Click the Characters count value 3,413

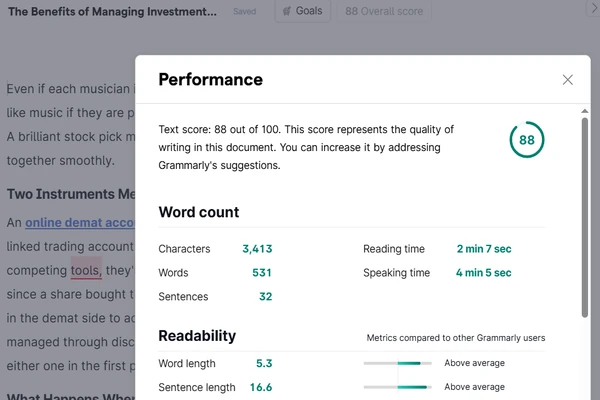pos(257,249)
